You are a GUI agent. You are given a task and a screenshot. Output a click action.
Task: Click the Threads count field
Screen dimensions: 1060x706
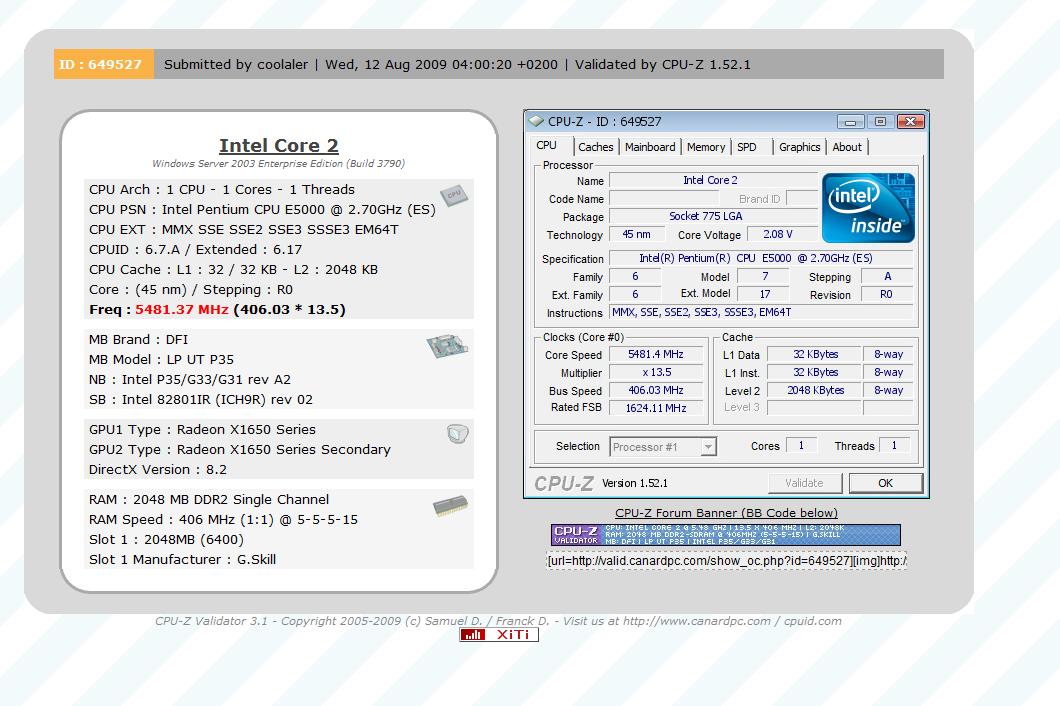[x=894, y=446]
